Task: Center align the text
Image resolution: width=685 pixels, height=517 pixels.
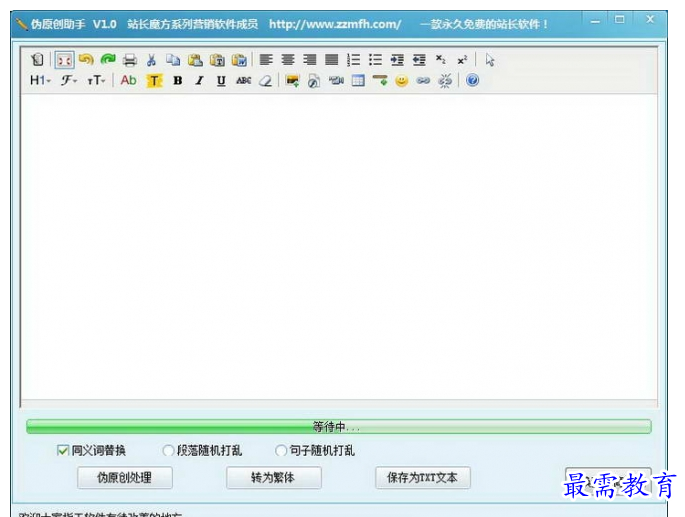Action: click(288, 59)
